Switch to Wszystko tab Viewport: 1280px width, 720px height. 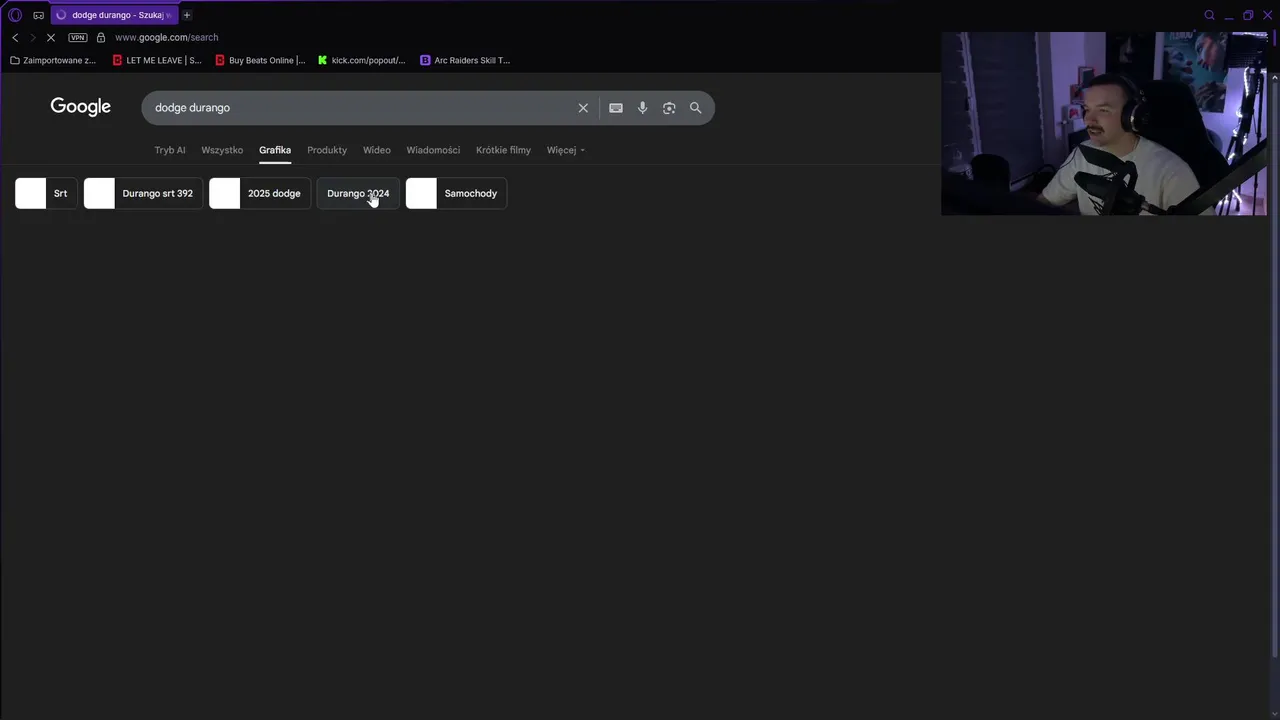(222, 150)
